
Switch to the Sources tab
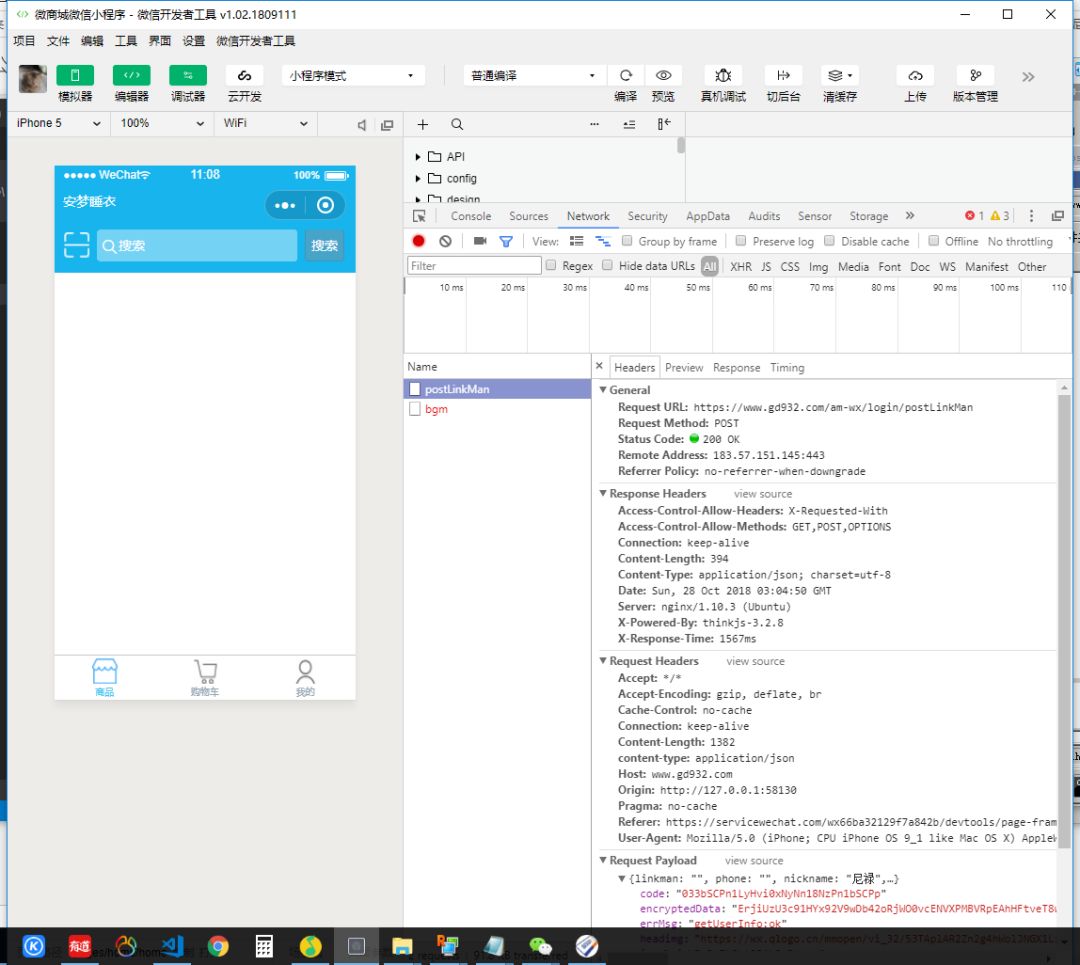point(529,216)
